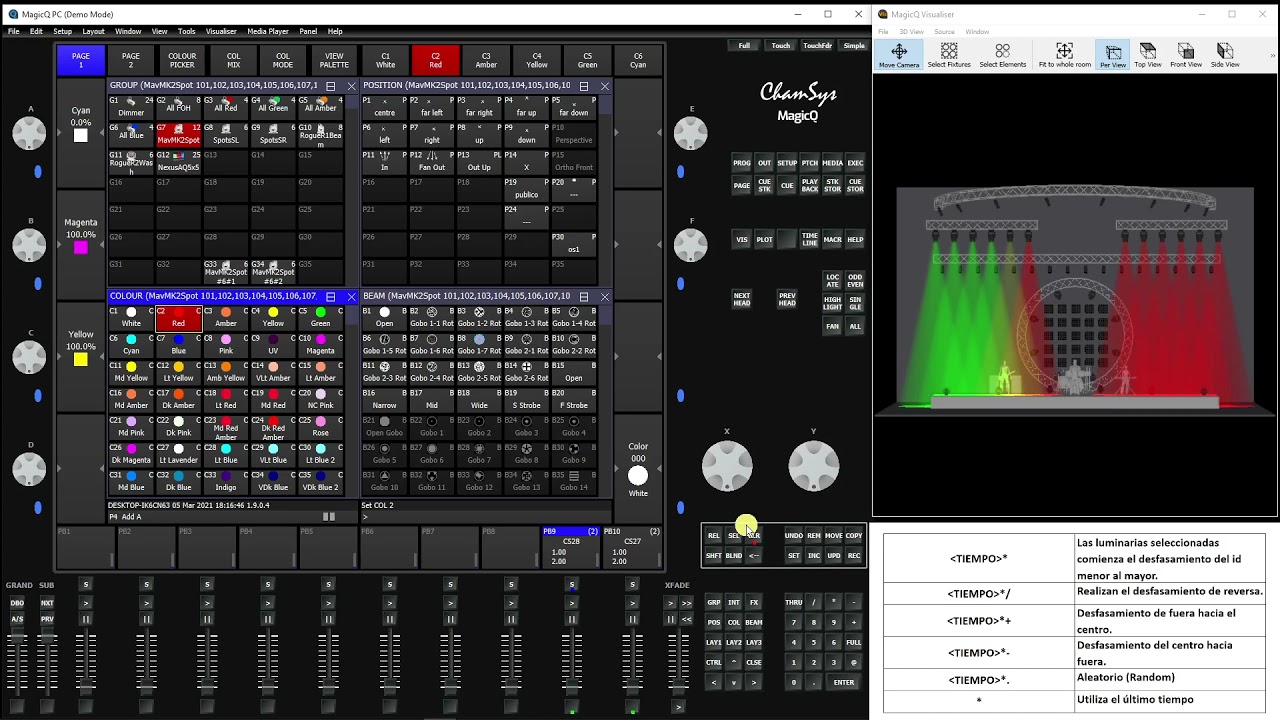Maximize the COLOUR window panel
Screen dimensions: 1280x720
331,297
